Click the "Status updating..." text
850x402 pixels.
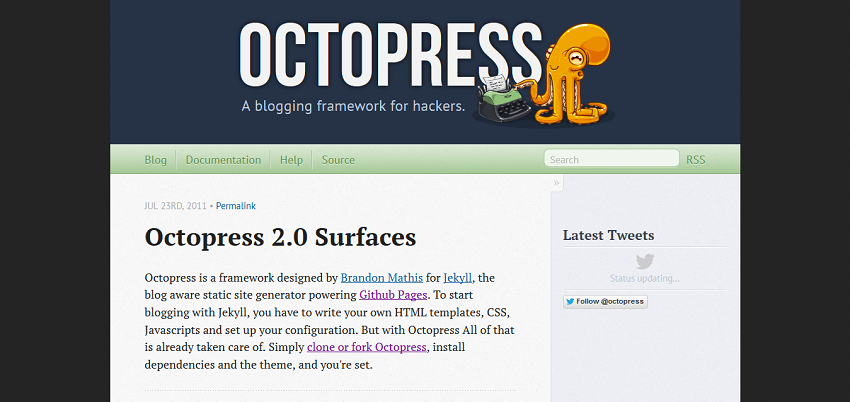click(x=645, y=278)
